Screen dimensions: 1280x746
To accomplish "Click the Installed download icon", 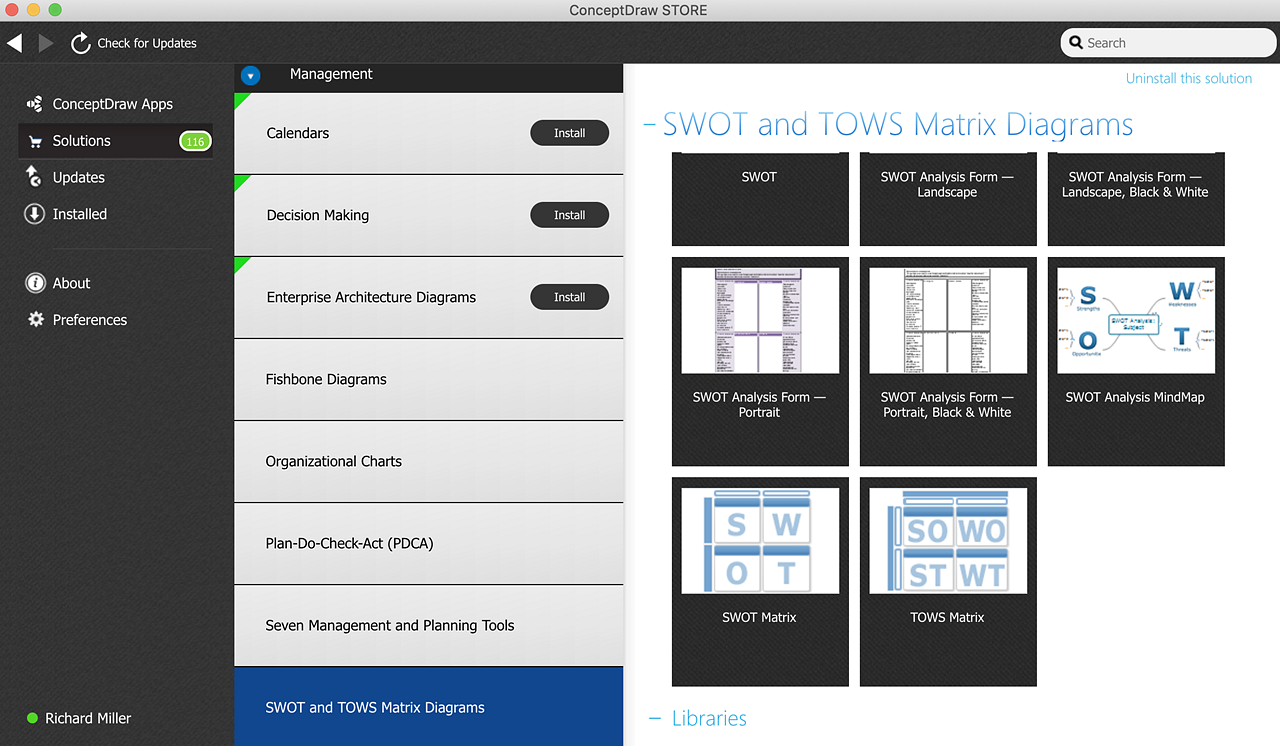I will [x=35, y=214].
